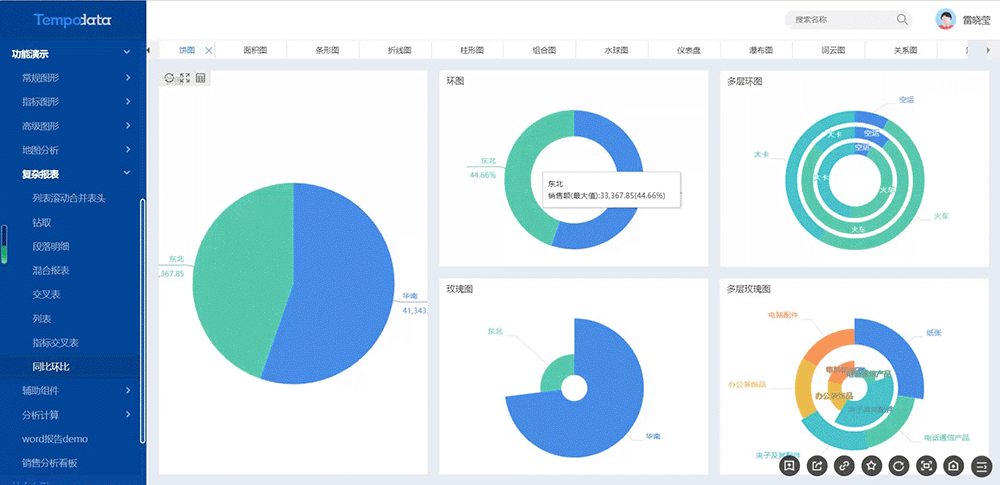Click the 东北 label beside 环图 donut

click(489, 161)
